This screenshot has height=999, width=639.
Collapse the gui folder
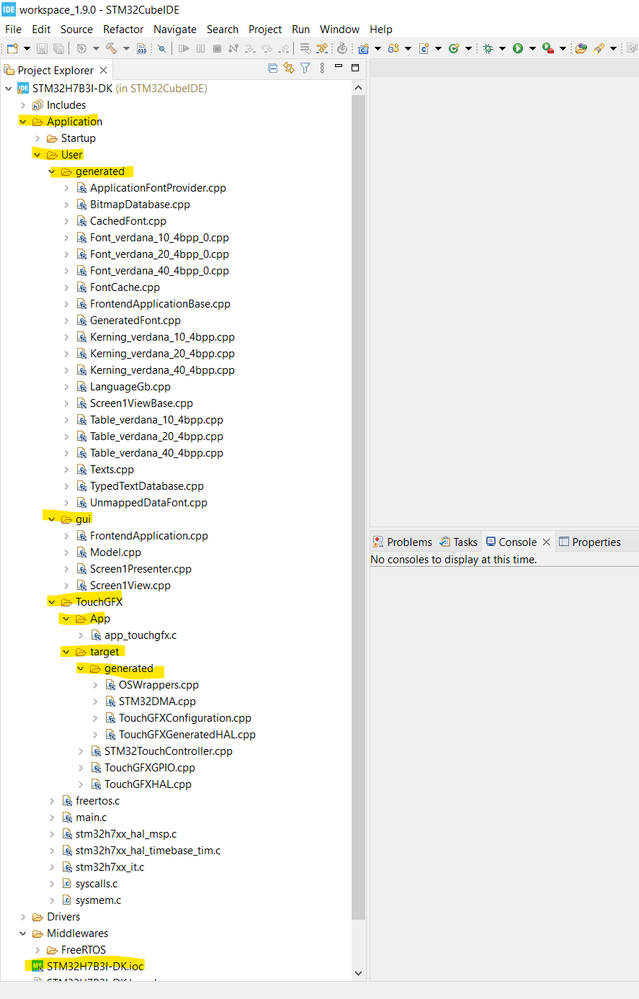52,519
